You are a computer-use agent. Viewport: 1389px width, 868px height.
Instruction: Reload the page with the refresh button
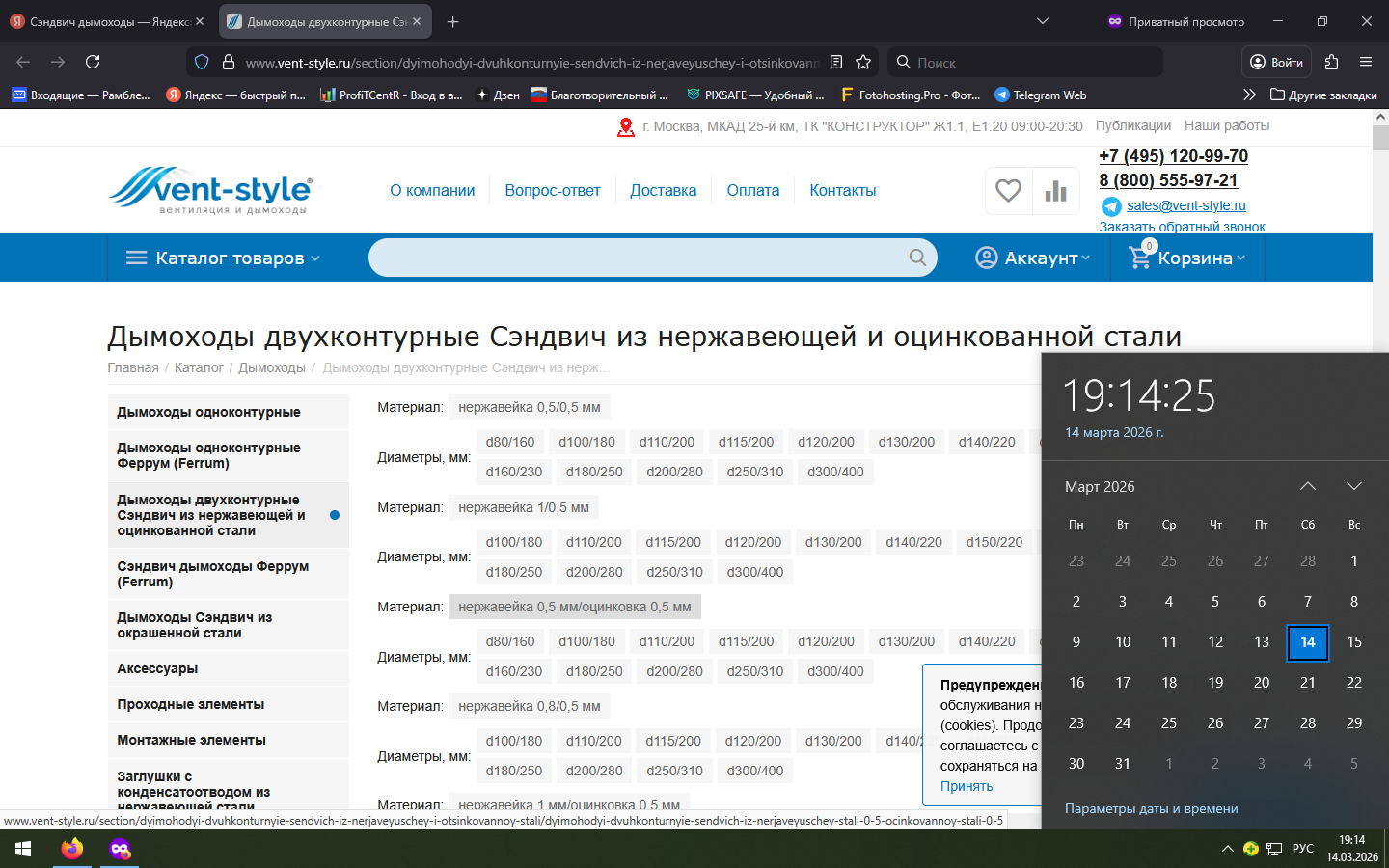[93, 62]
